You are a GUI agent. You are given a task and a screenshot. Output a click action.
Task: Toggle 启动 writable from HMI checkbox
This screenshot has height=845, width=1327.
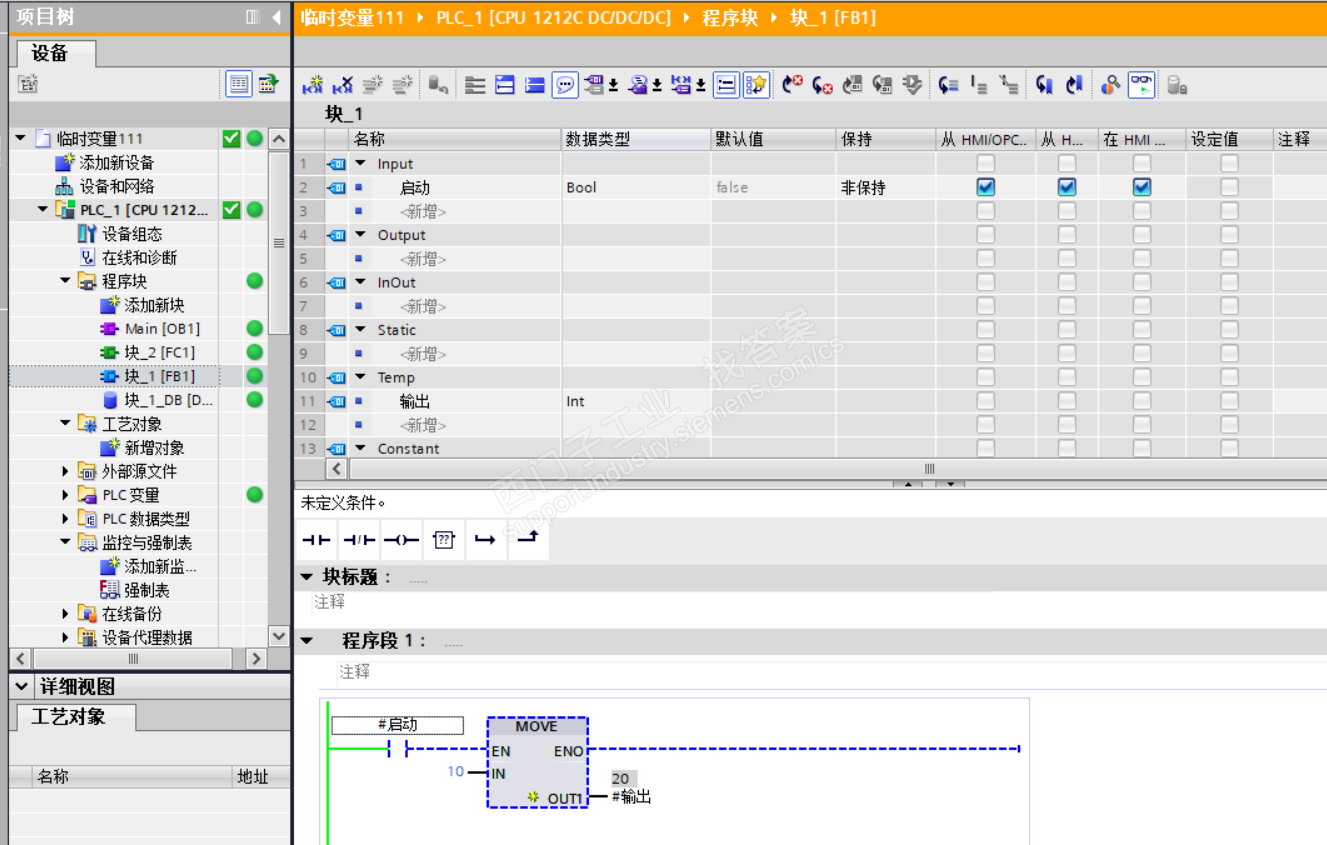(1067, 187)
